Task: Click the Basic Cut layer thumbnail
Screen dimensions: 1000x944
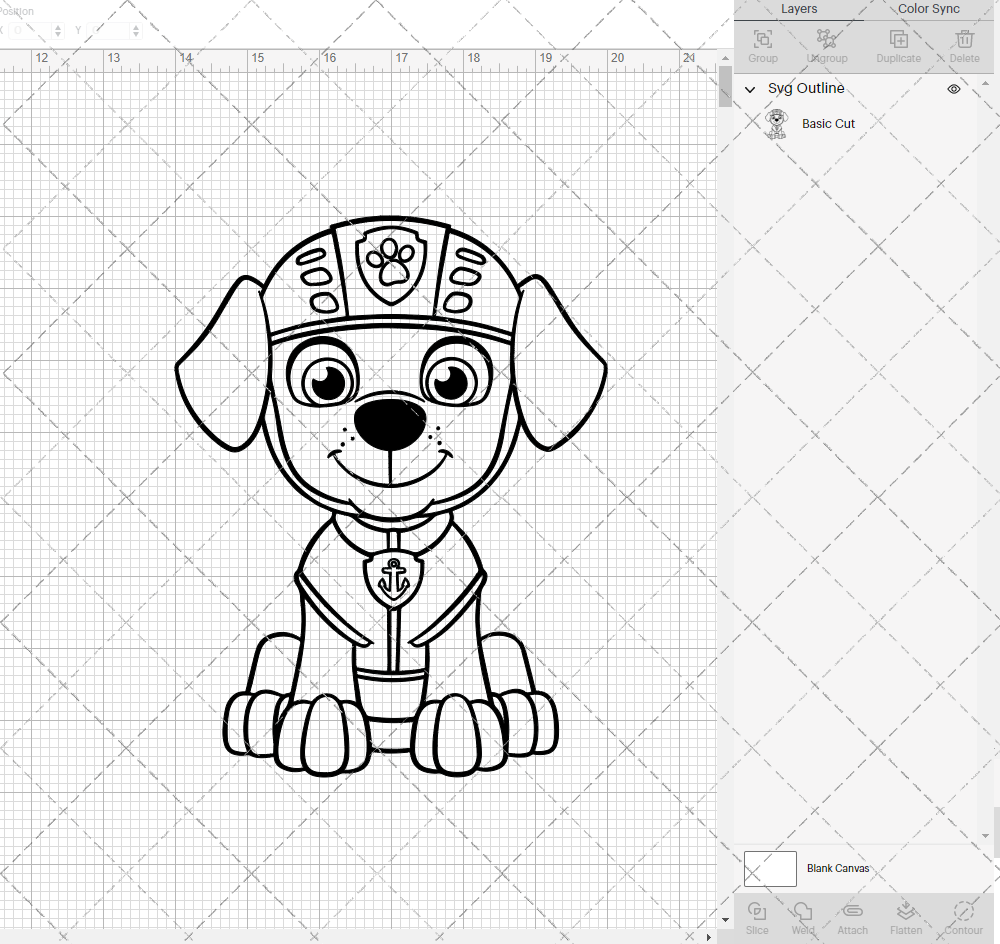Action: 776,123
